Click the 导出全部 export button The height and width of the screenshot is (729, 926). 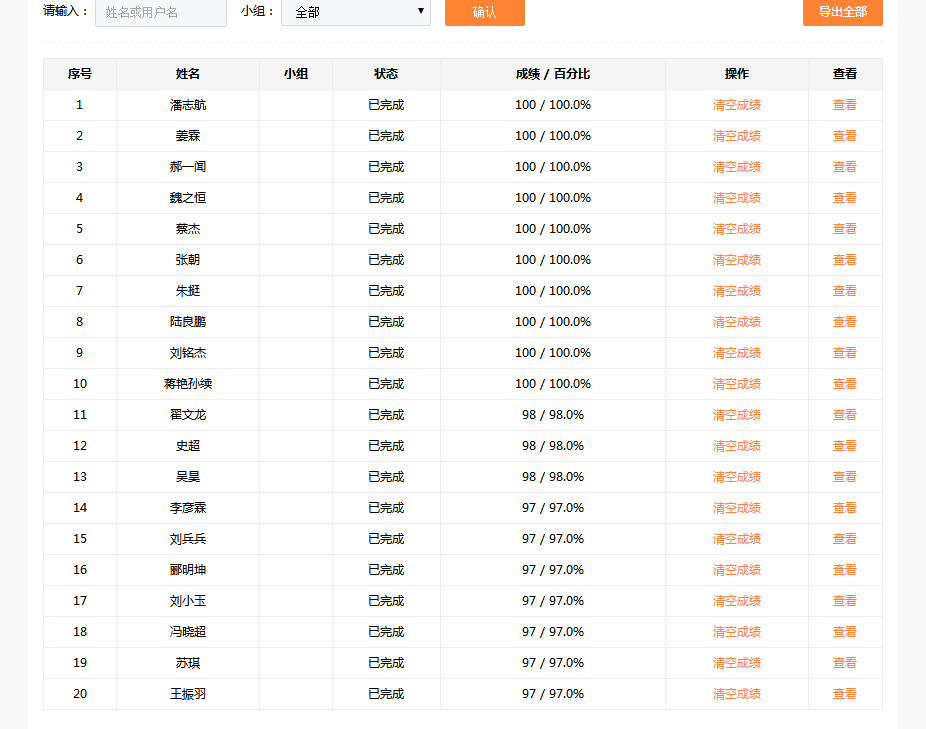pyautogui.click(x=842, y=12)
